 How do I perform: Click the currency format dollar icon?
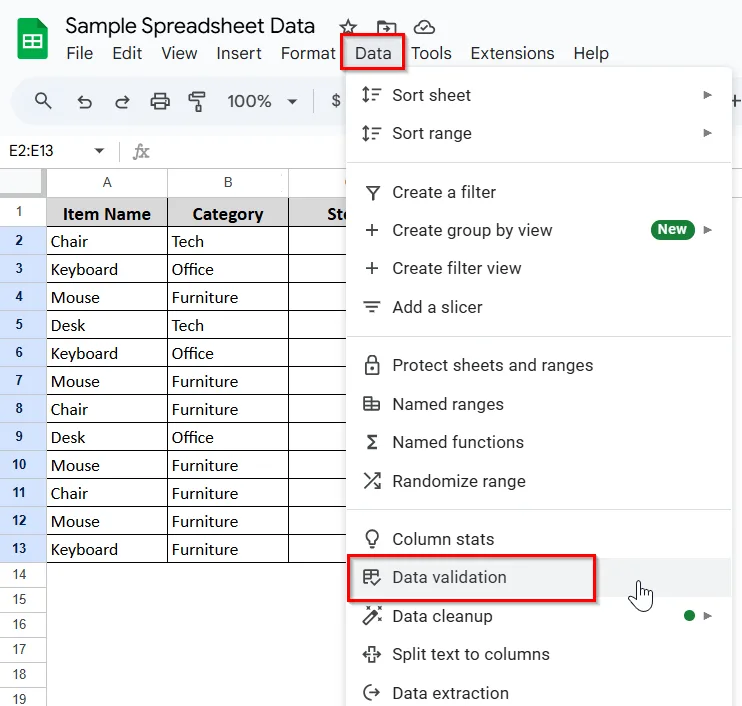pyautogui.click(x=336, y=100)
